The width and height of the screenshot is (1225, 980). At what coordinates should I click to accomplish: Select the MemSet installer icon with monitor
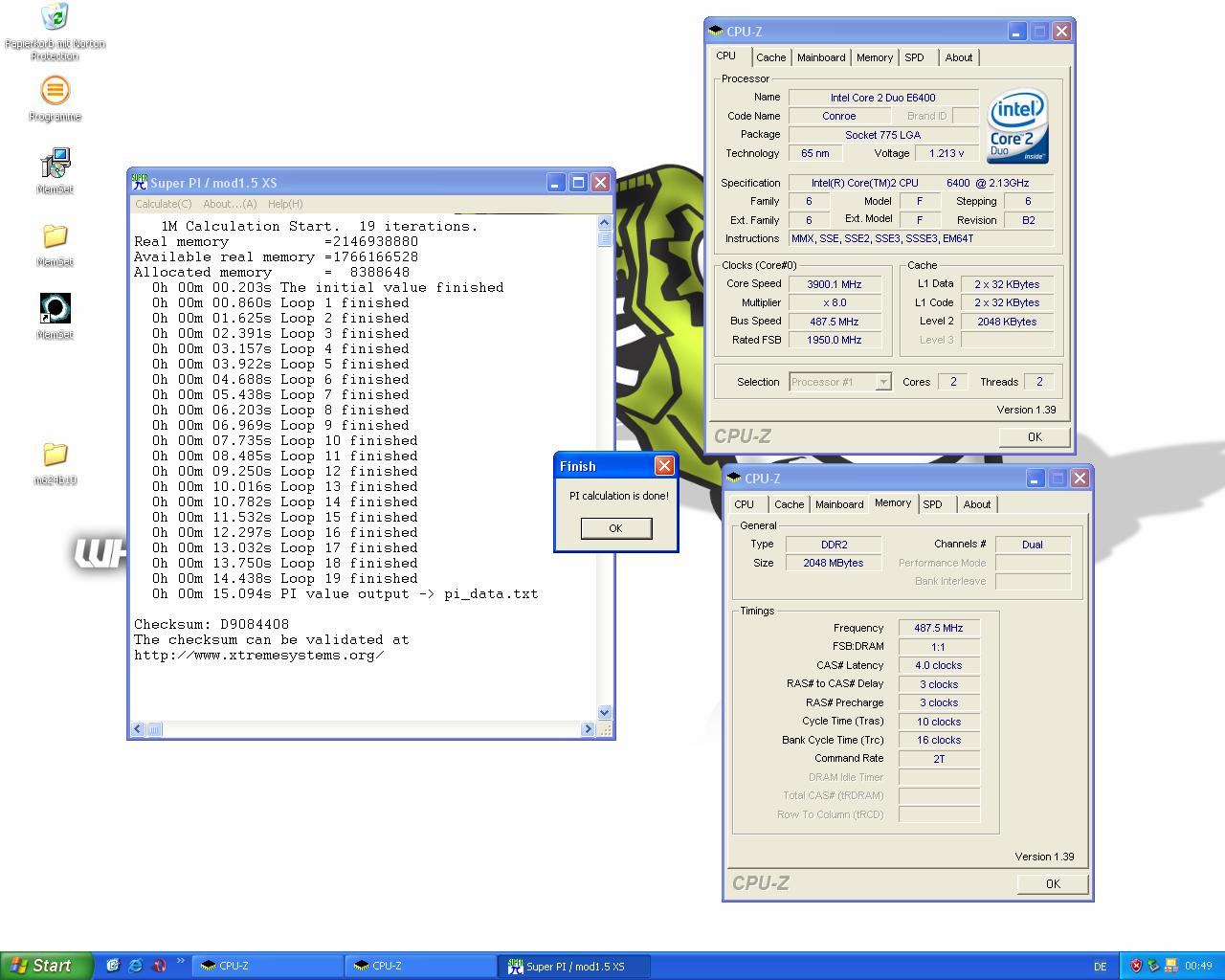tap(55, 171)
